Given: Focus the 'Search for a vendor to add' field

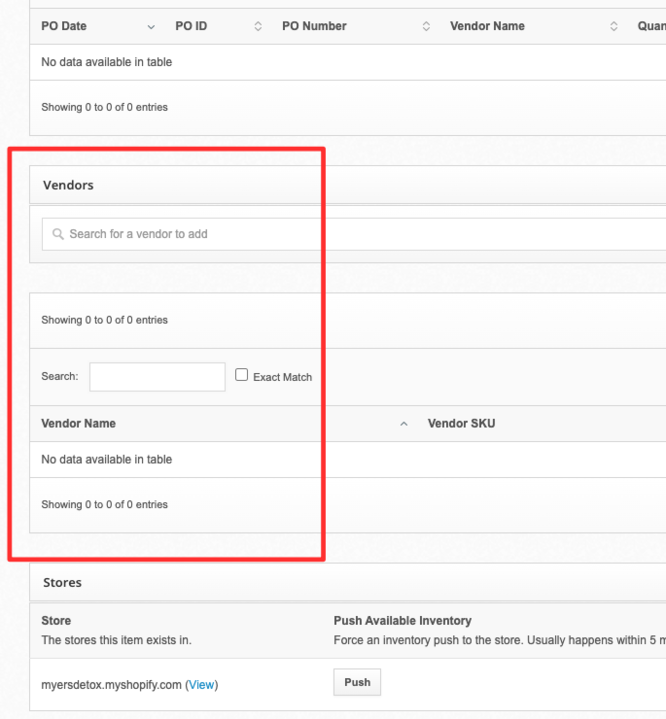Looking at the screenshot, I should [x=350, y=234].
